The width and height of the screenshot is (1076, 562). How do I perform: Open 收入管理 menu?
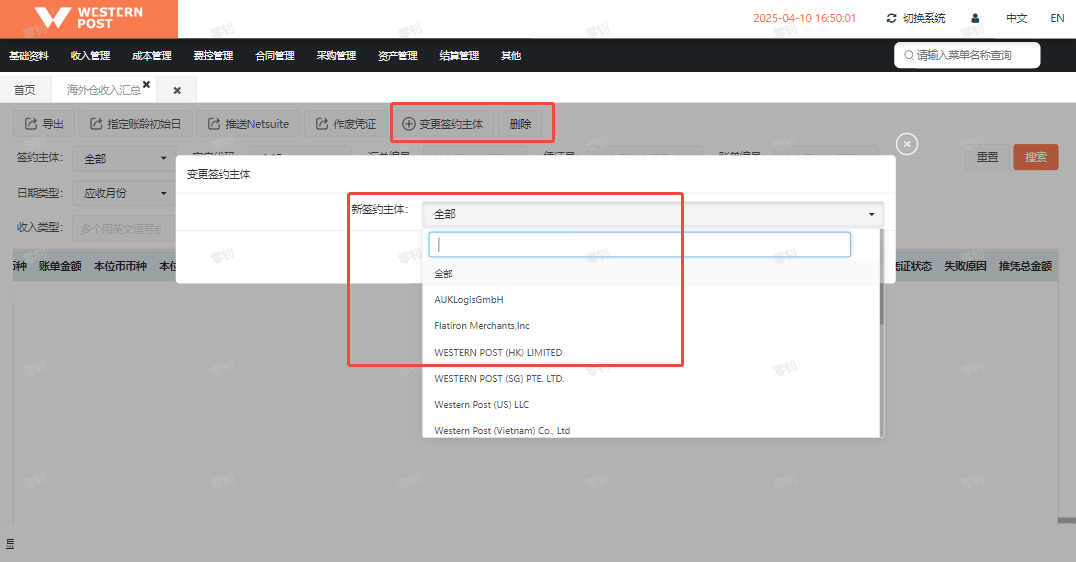(91, 56)
